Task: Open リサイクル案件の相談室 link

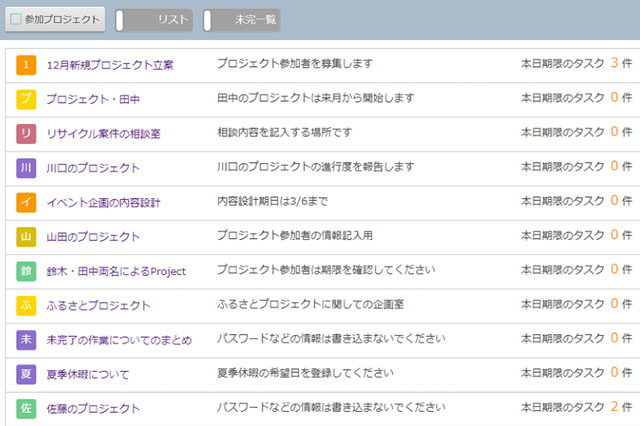Action: point(104,134)
